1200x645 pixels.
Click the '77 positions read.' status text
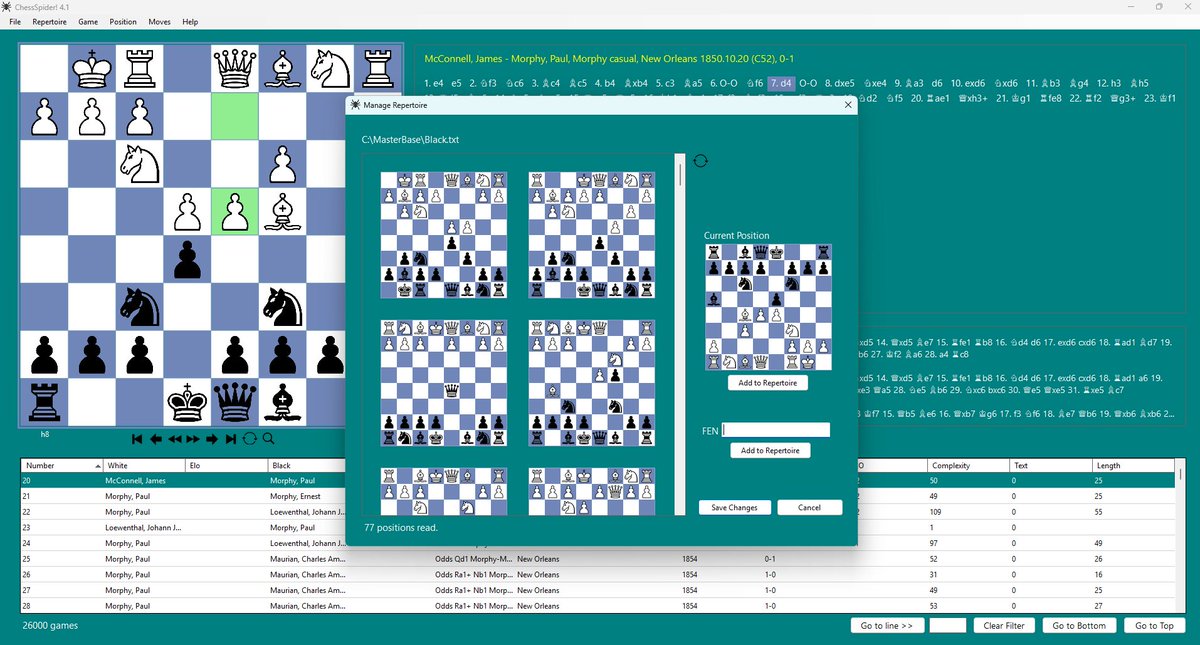pyautogui.click(x=401, y=527)
